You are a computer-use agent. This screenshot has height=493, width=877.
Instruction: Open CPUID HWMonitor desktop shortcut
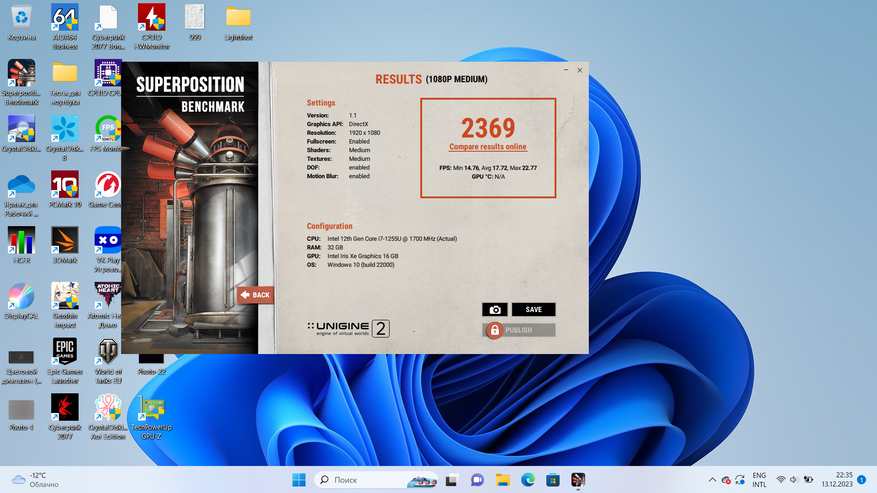pyautogui.click(x=151, y=23)
